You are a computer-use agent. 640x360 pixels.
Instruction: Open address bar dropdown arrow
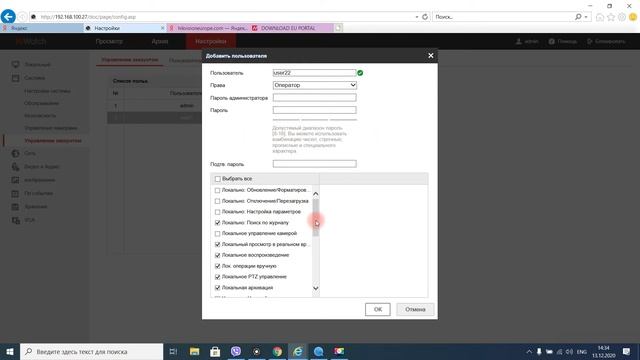417,17
